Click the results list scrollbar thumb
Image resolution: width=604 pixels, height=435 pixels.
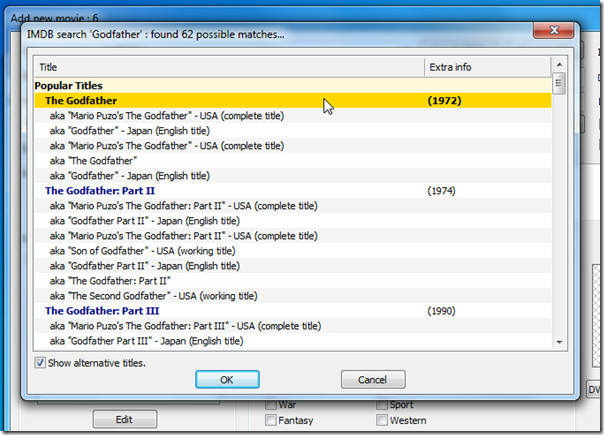pyautogui.click(x=559, y=83)
